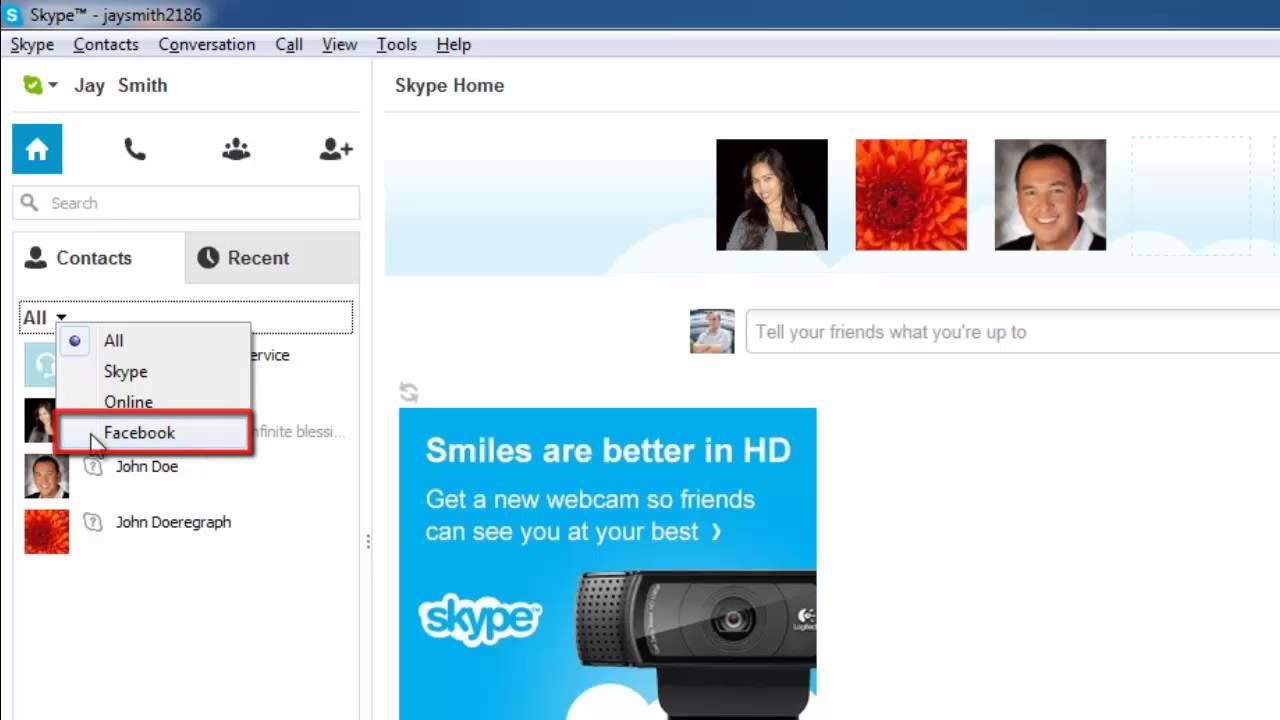Open John Doe contact
The width and height of the screenshot is (1280, 720).
pos(147,467)
